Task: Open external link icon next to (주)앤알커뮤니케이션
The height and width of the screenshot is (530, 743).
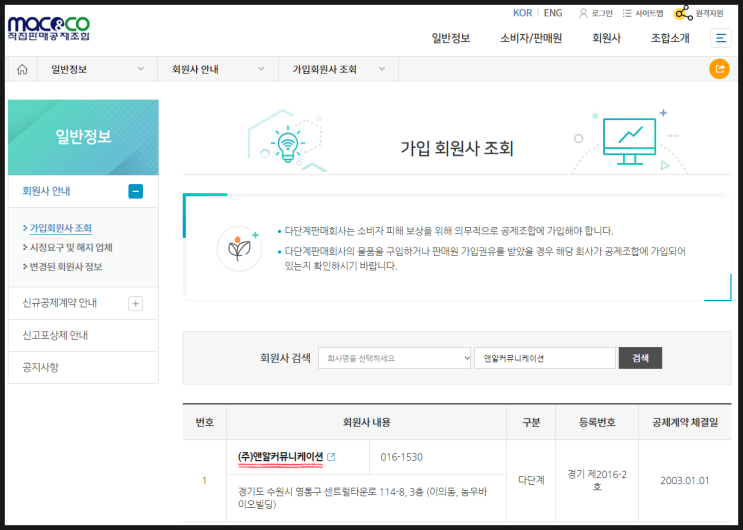Action: pyautogui.click(x=331, y=457)
